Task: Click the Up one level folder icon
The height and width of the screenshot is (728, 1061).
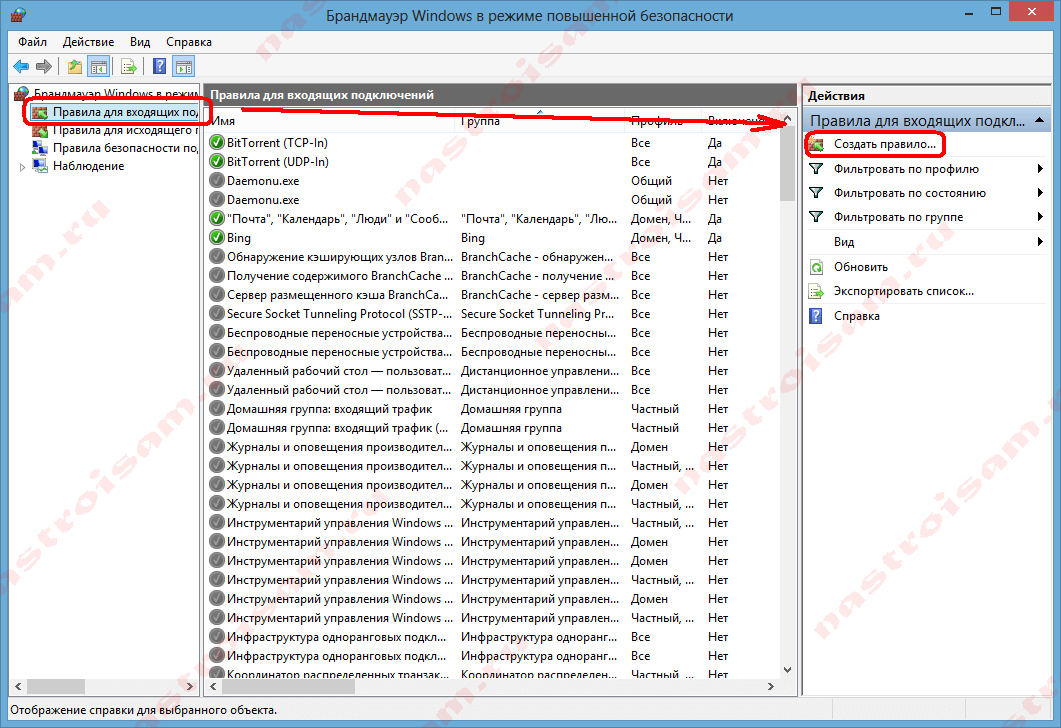Action: [75, 67]
